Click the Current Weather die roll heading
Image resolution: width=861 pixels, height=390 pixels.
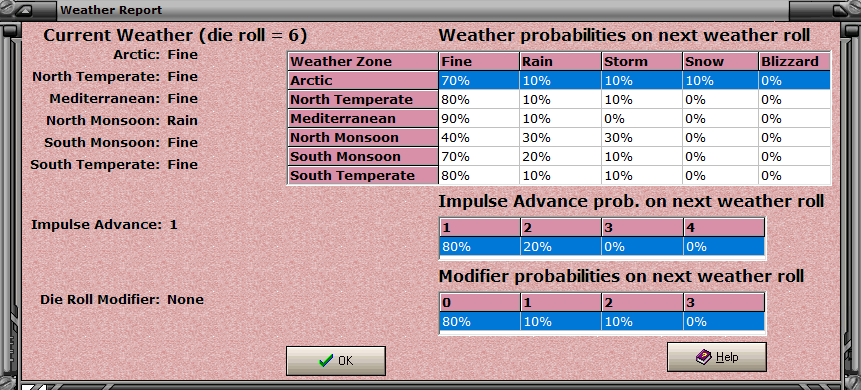click(175, 36)
